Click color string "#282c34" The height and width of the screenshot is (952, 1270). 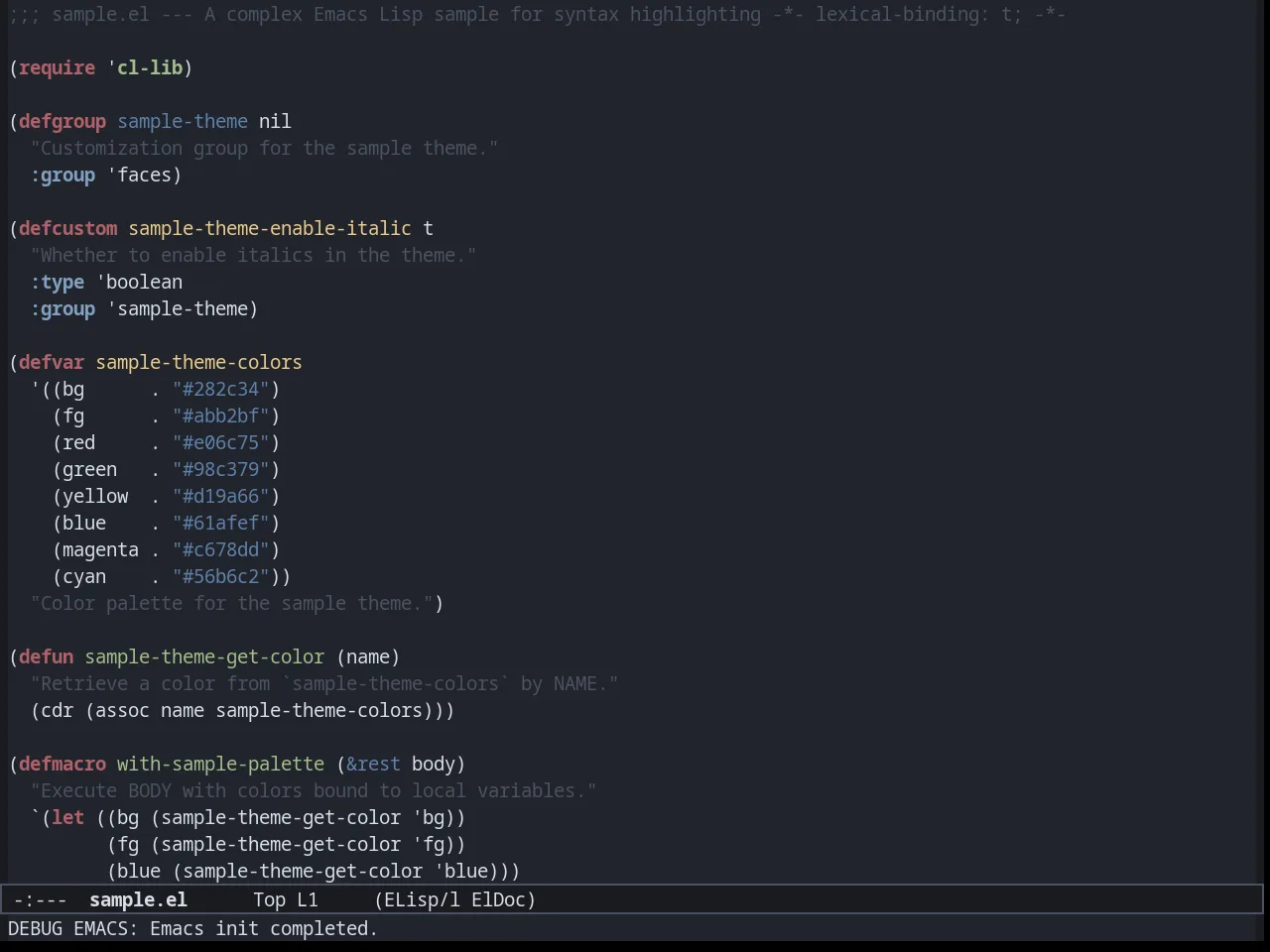[220, 389]
